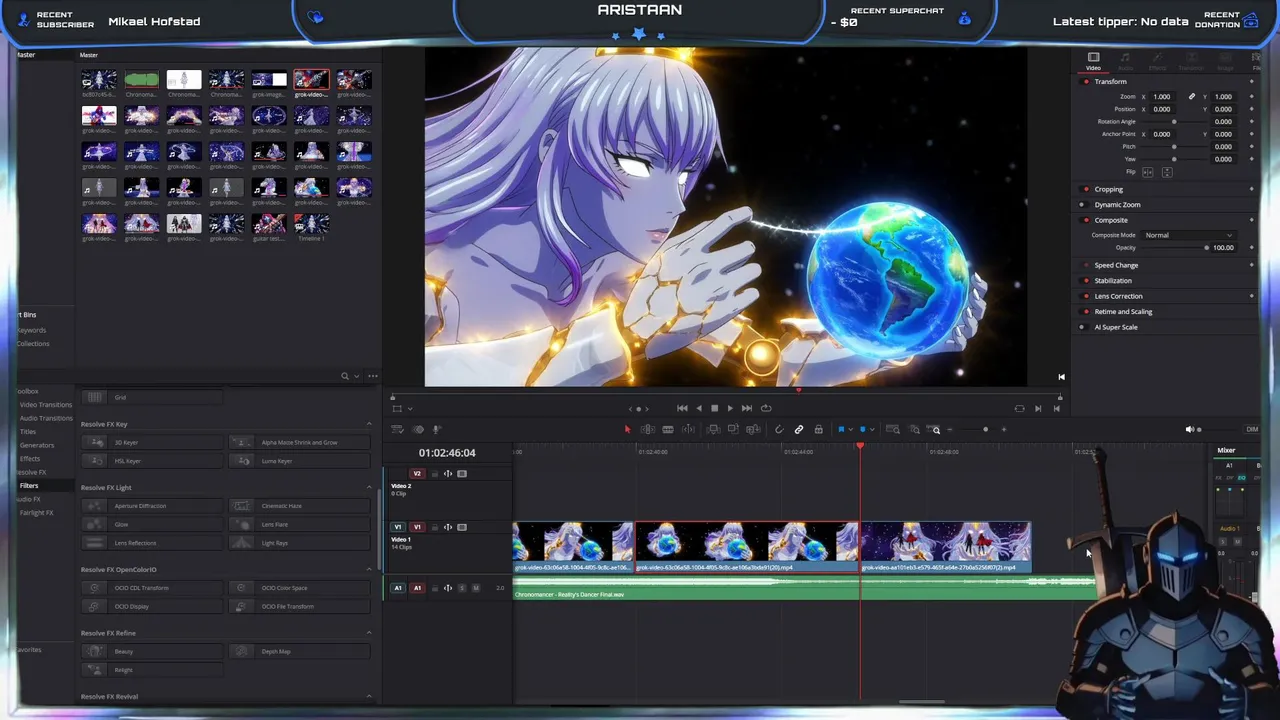Click the Insert Clip icon in toolbar

[x=713, y=429]
